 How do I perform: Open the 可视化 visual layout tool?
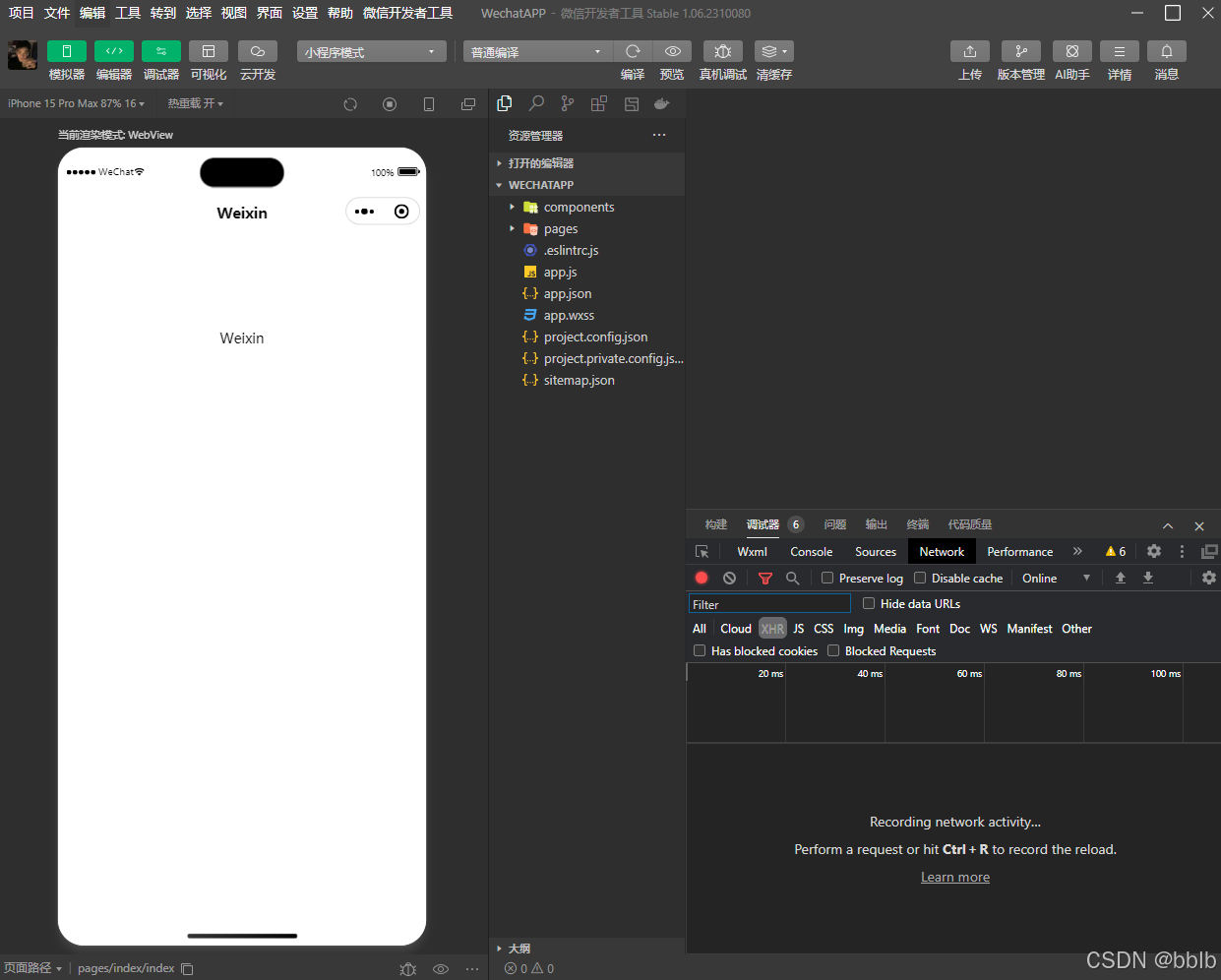coord(209,51)
